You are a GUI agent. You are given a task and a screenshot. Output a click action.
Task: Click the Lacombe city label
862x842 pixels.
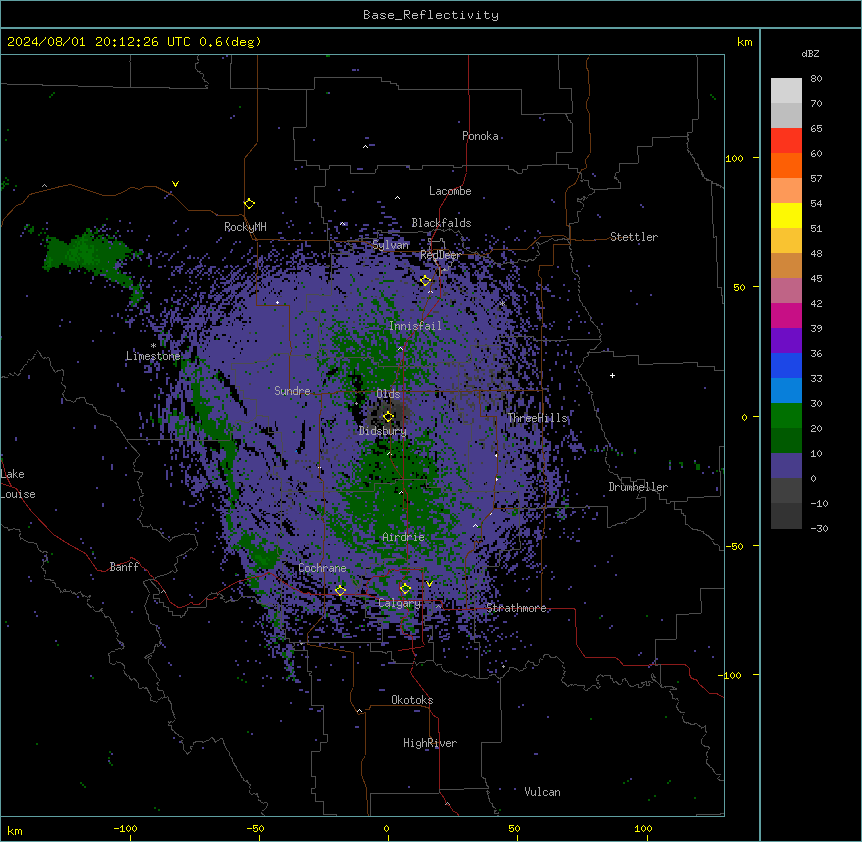[x=450, y=191]
